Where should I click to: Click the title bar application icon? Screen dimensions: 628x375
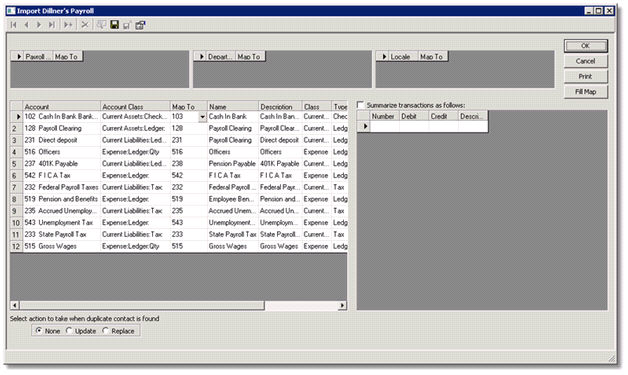[11, 11]
